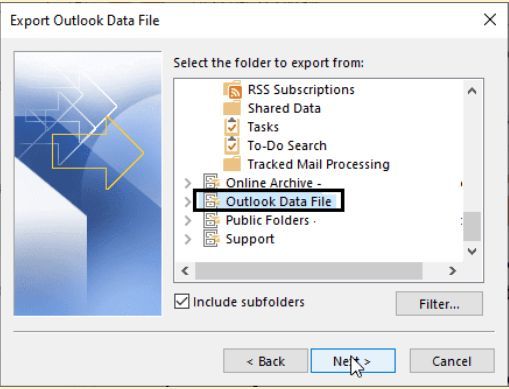The height and width of the screenshot is (389, 509).
Task: Select the Support data file icon
Action: coord(212,239)
